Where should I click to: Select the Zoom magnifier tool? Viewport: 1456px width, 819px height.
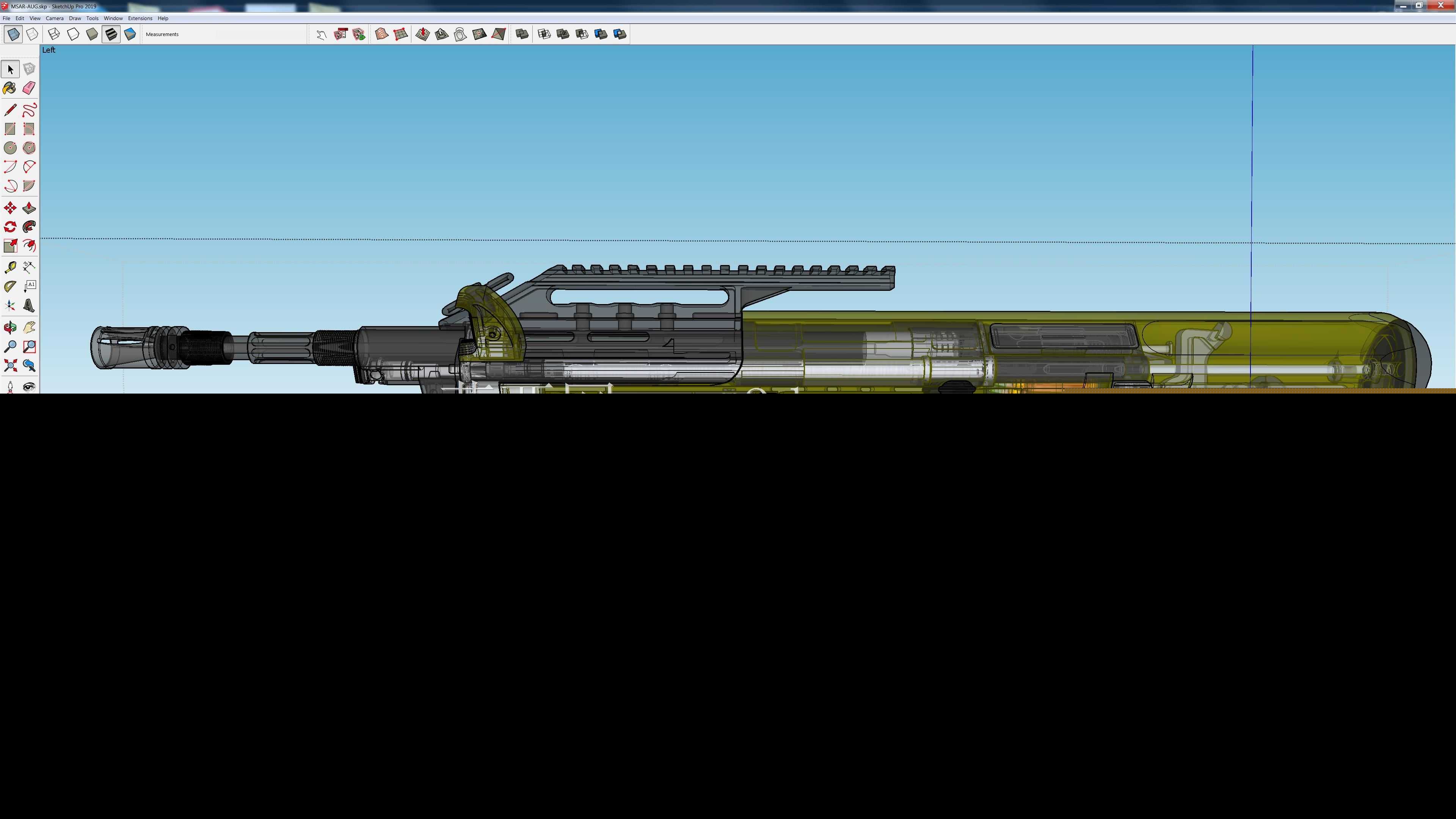click(x=10, y=347)
